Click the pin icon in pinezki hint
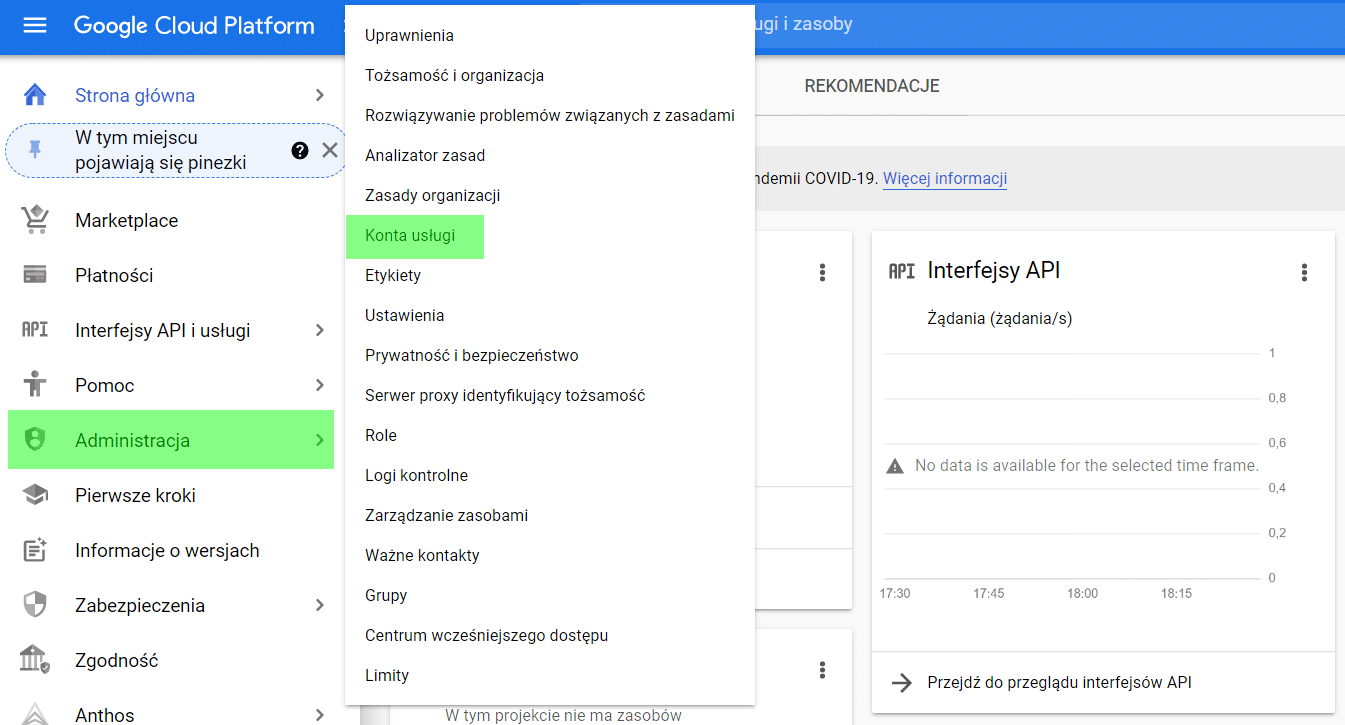The image size is (1345, 725). coord(35,150)
